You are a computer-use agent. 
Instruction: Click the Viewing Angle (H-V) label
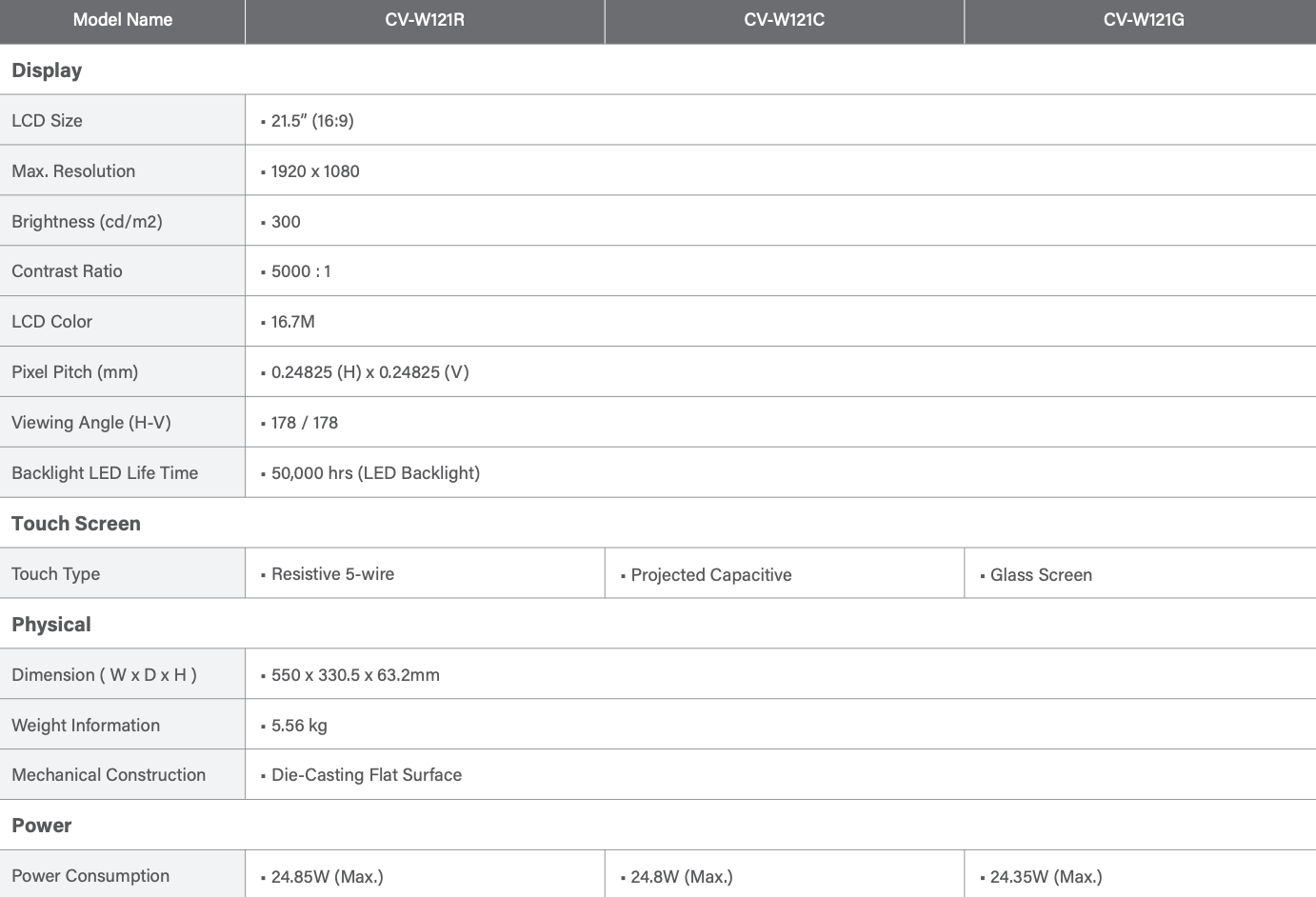[91, 423]
